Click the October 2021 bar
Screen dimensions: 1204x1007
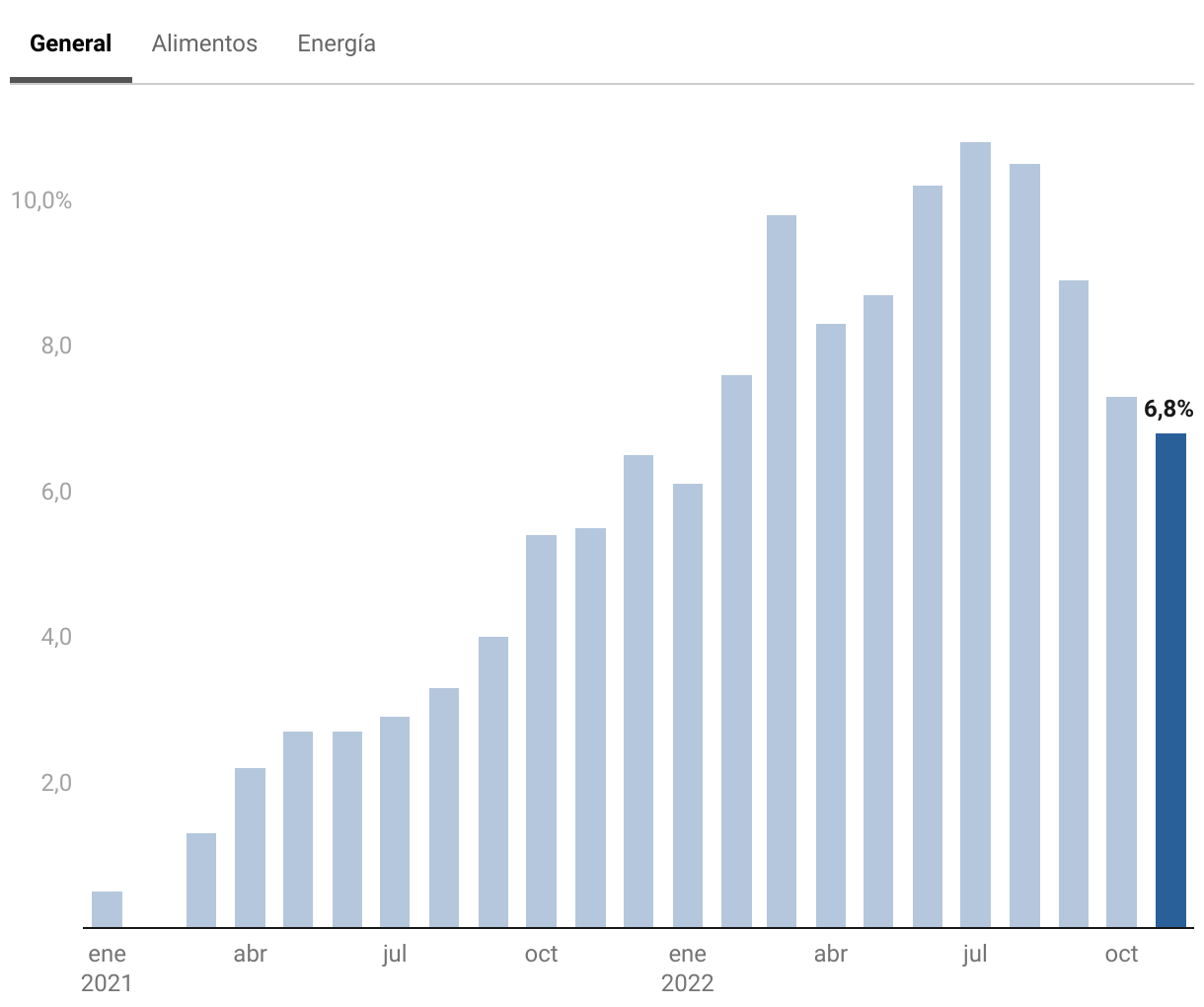[541, 731]
